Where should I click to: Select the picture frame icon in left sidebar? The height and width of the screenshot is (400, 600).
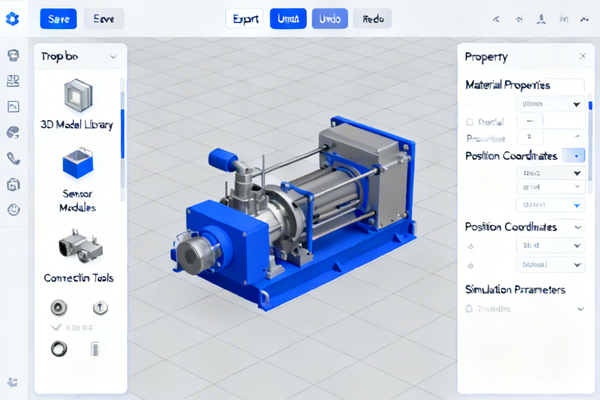pos(13,107)
